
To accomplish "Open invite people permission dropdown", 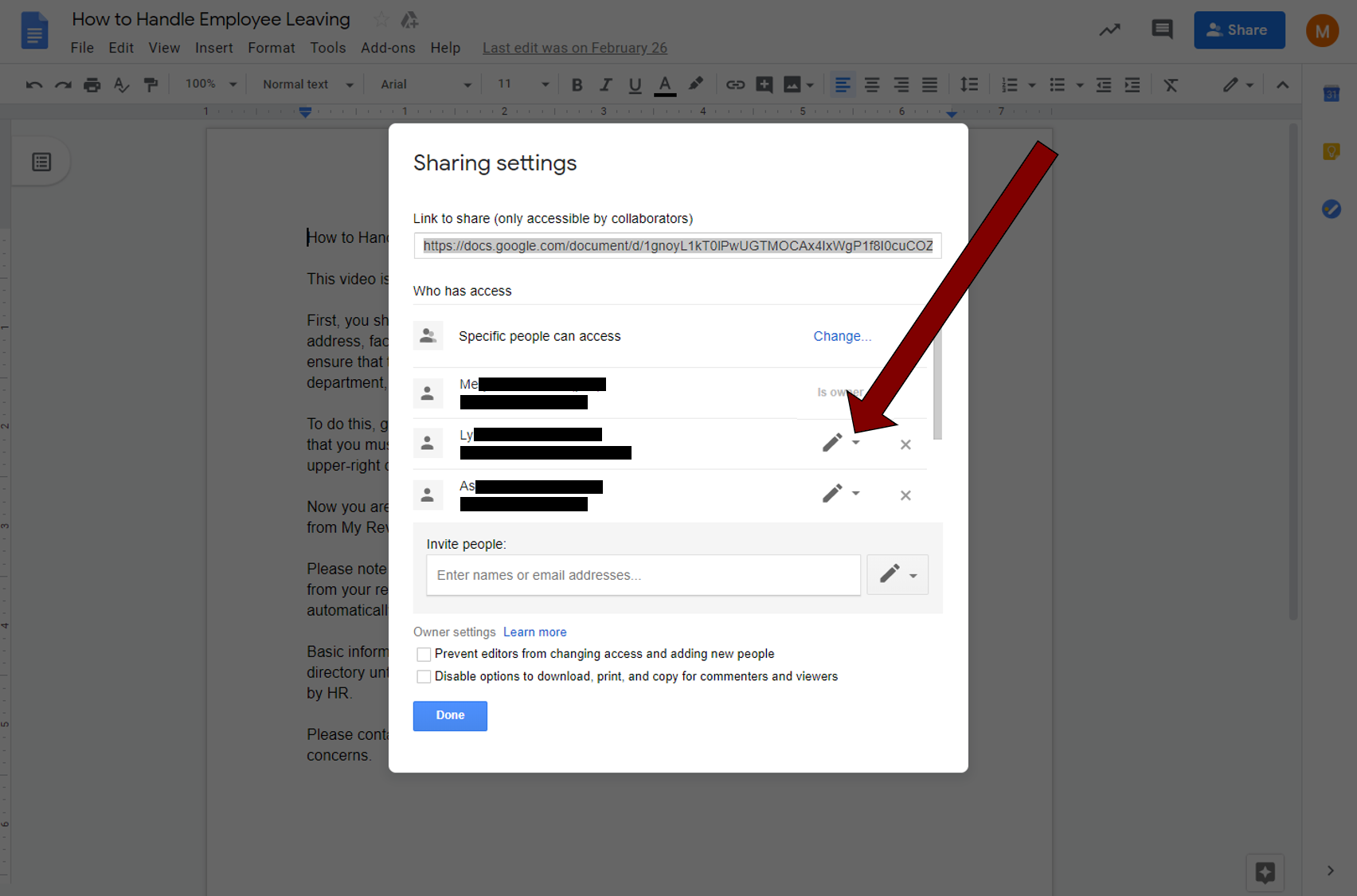I will (x=897, y=574).
